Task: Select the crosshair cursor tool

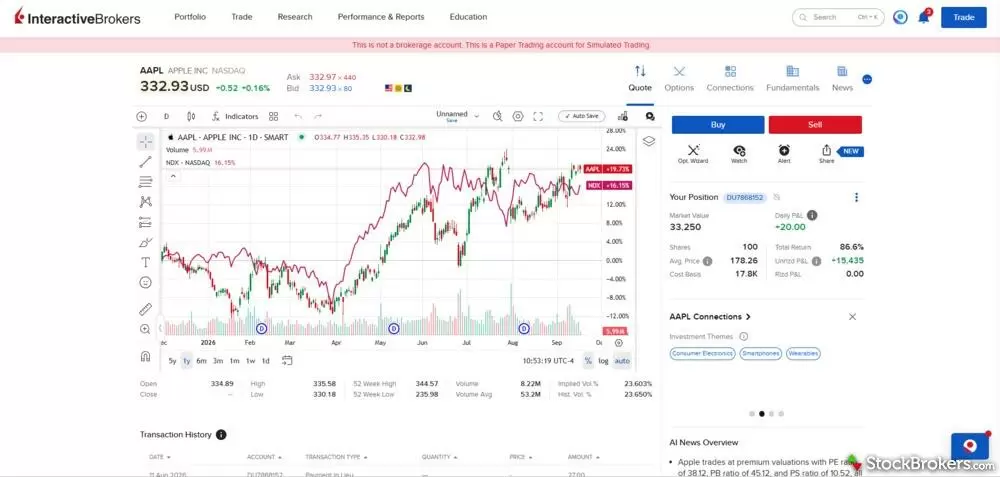Action: click(x=145, y=142)
